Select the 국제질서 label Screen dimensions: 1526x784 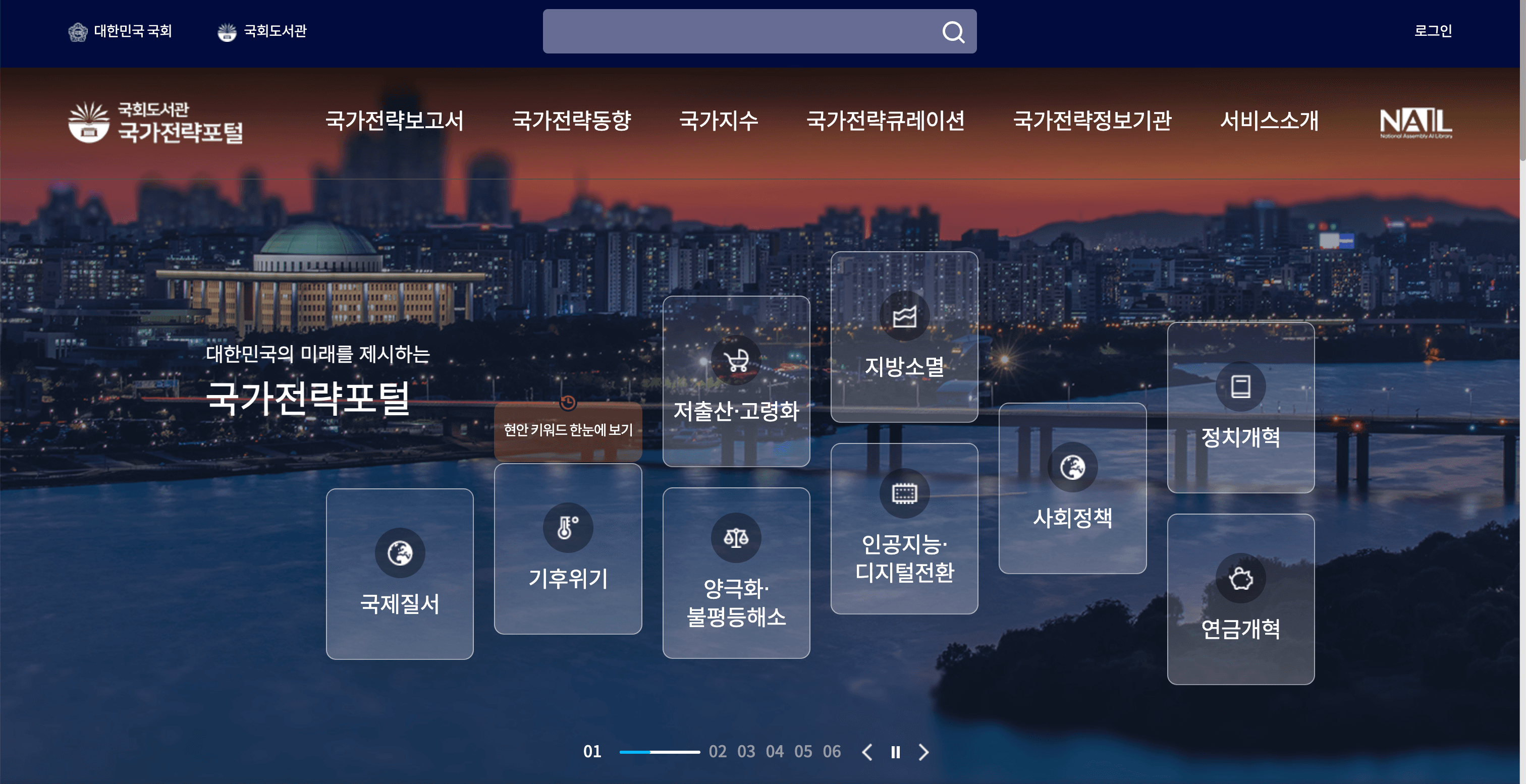(400, 604)
